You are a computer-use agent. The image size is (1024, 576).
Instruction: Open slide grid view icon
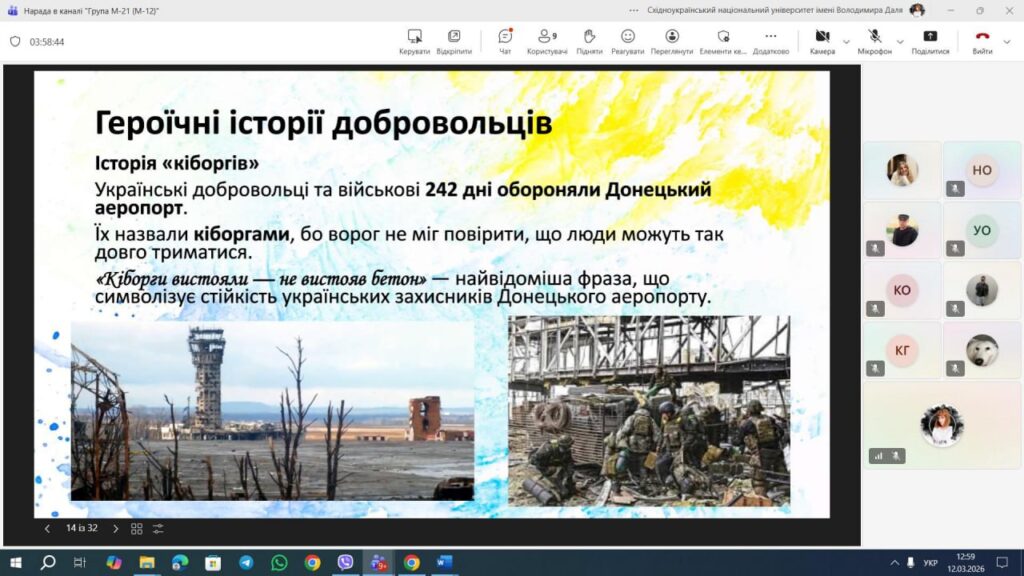pos(137,528)
